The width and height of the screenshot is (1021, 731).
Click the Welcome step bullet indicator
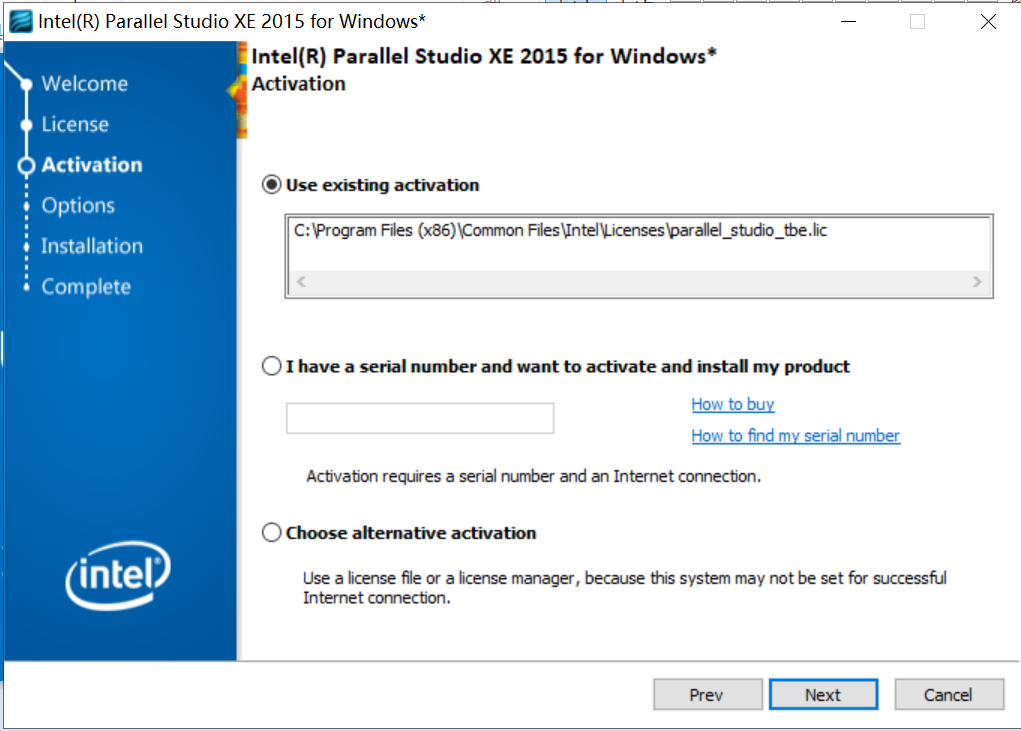point(25,83)
